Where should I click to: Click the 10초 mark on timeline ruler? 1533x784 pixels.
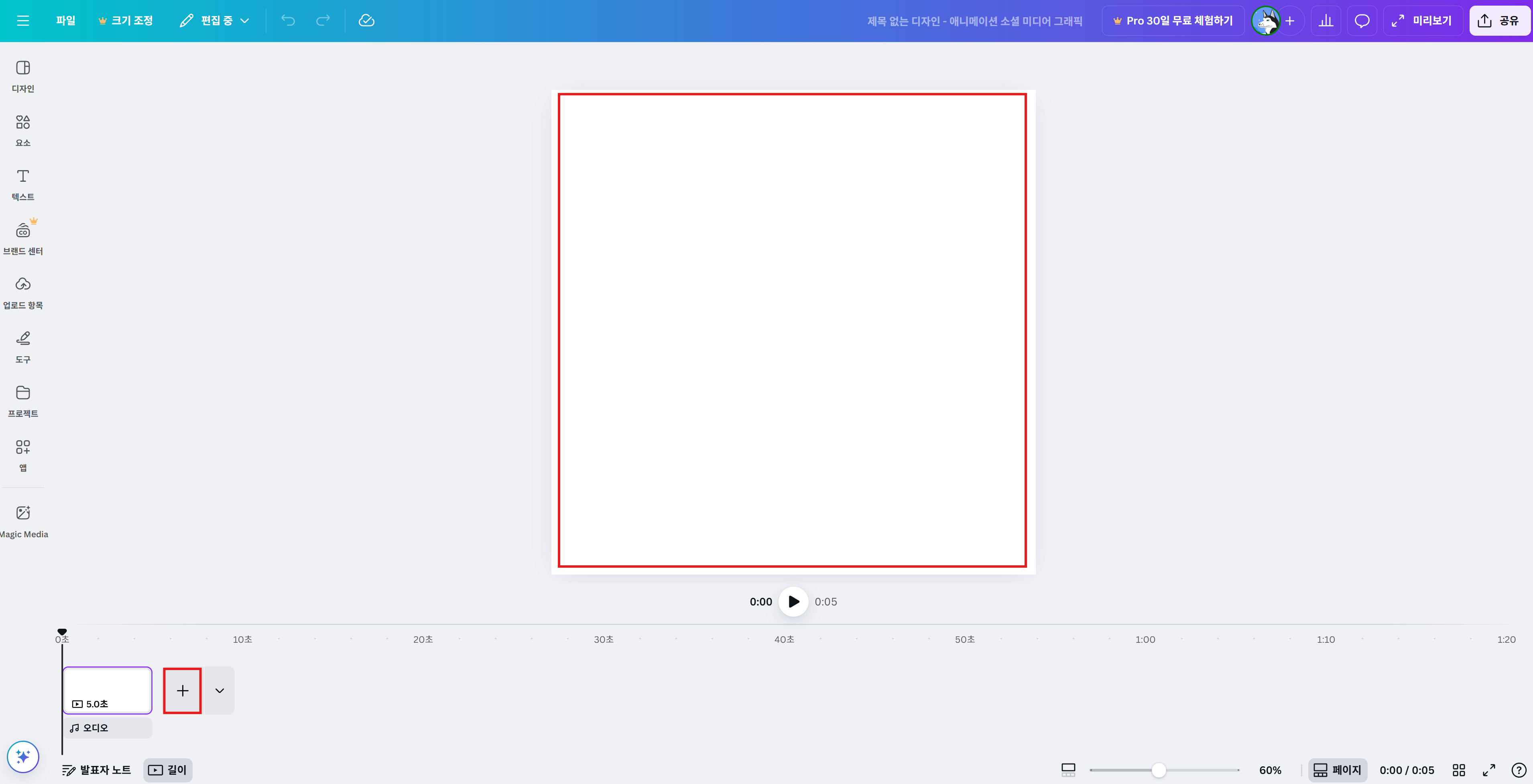(242, 640)
